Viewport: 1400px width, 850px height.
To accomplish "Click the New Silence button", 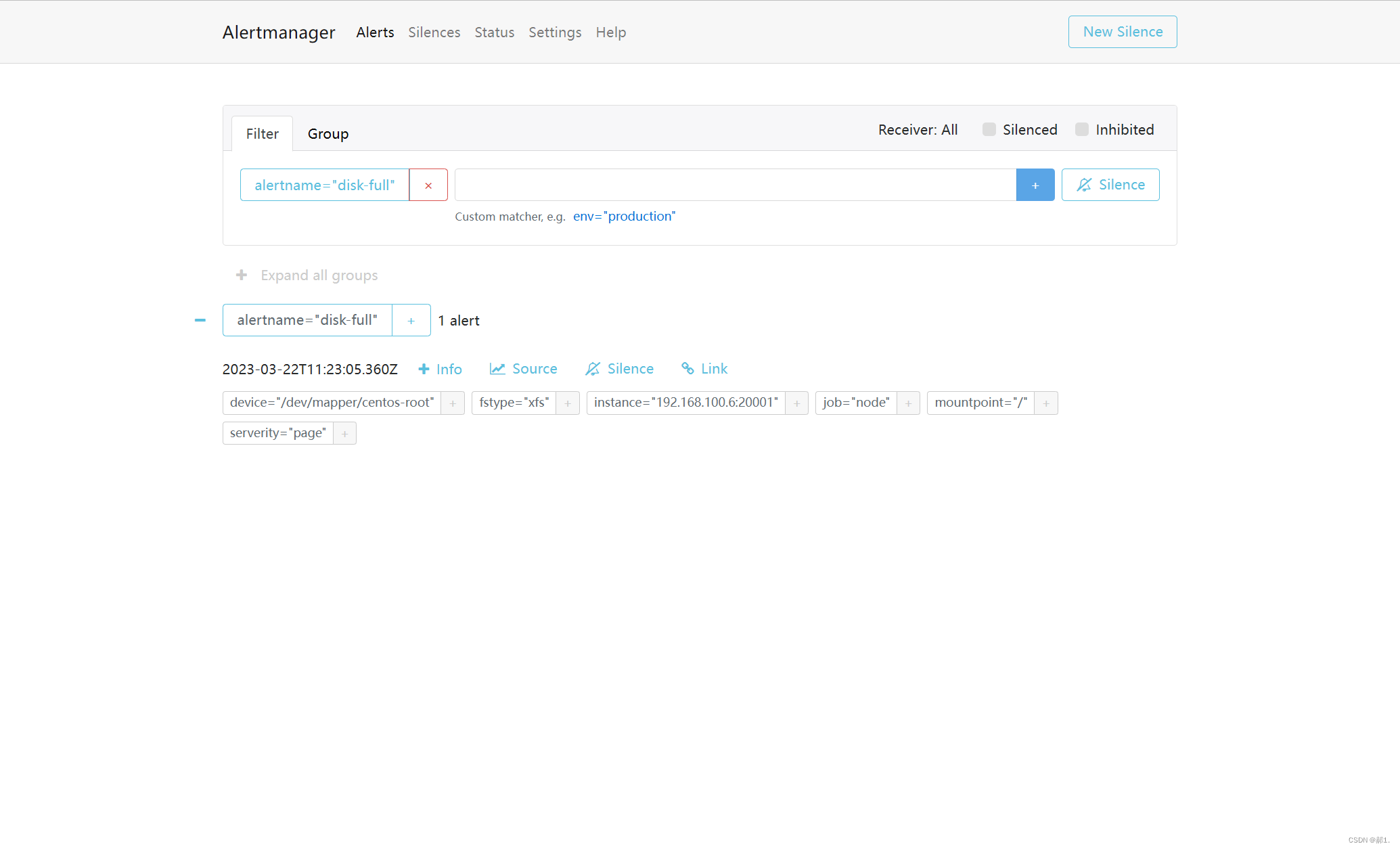I will click(x=1122, y=32).
